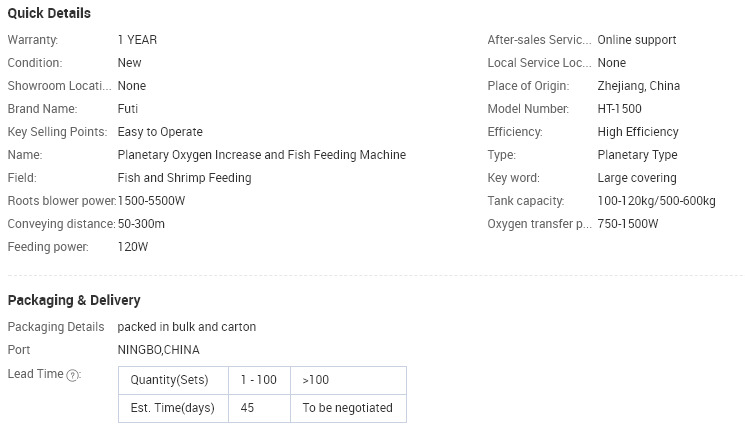745x425 pixels.
Task: Click the truncated After-sales Service label
Action: (539, 39)
